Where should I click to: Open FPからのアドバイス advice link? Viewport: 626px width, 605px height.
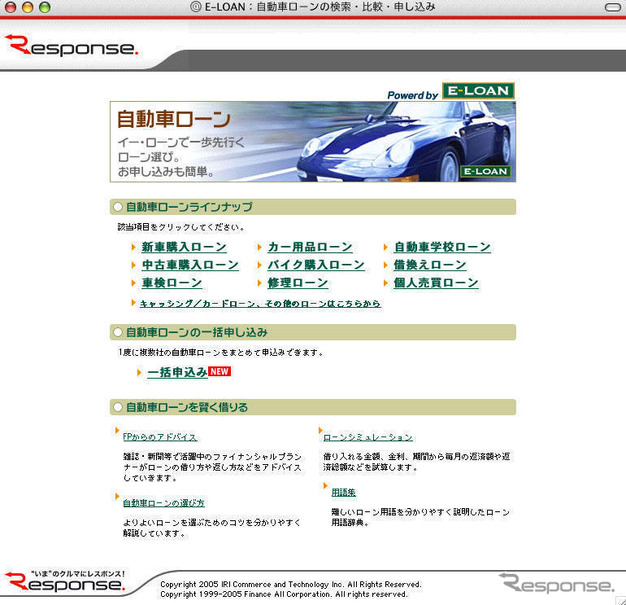click(160, 437)
